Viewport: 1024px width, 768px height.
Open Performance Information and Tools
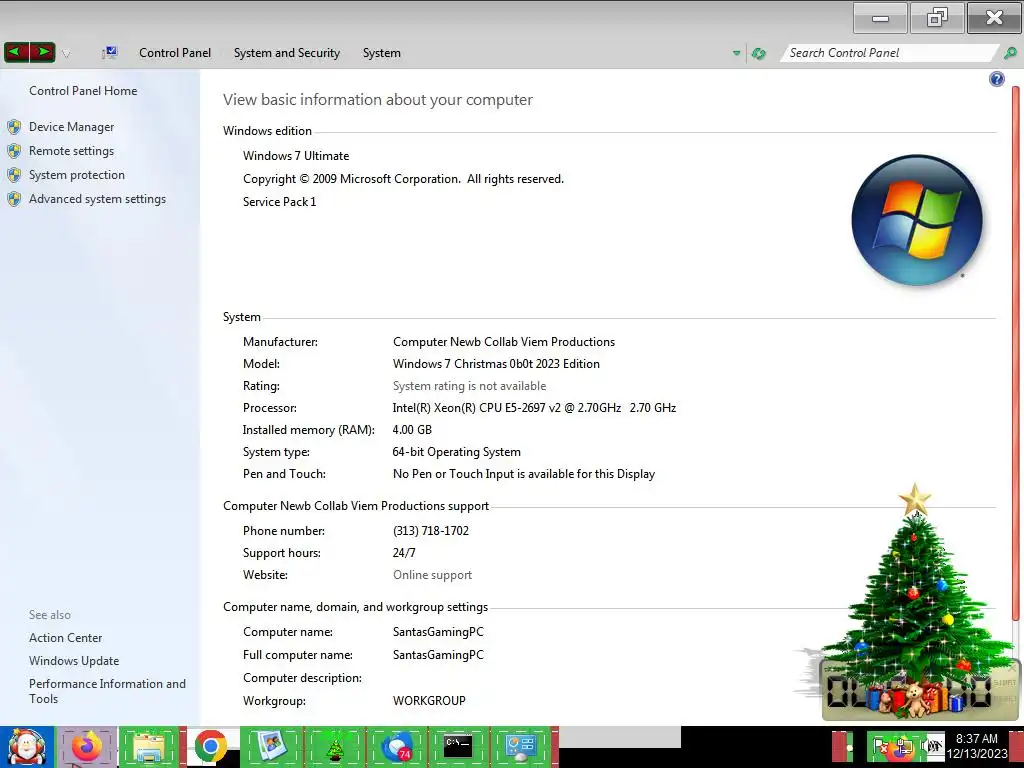coord(107,691)
